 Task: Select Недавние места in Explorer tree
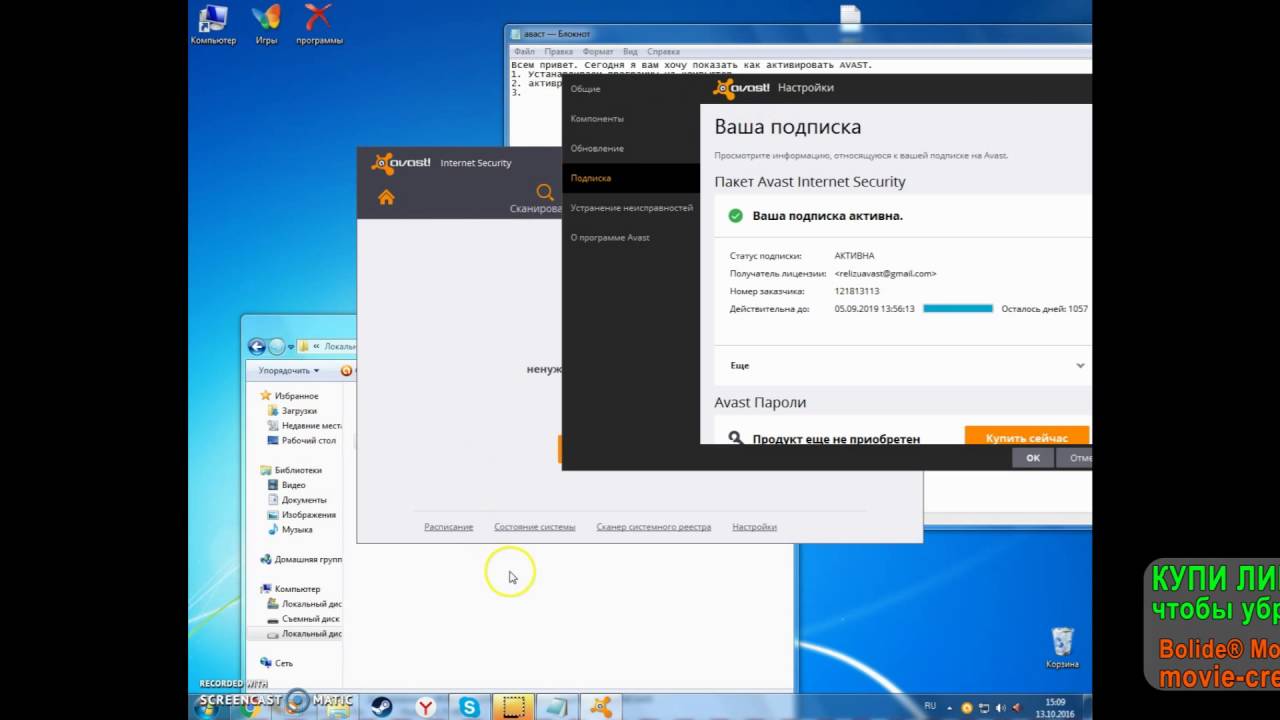(305, 426)
